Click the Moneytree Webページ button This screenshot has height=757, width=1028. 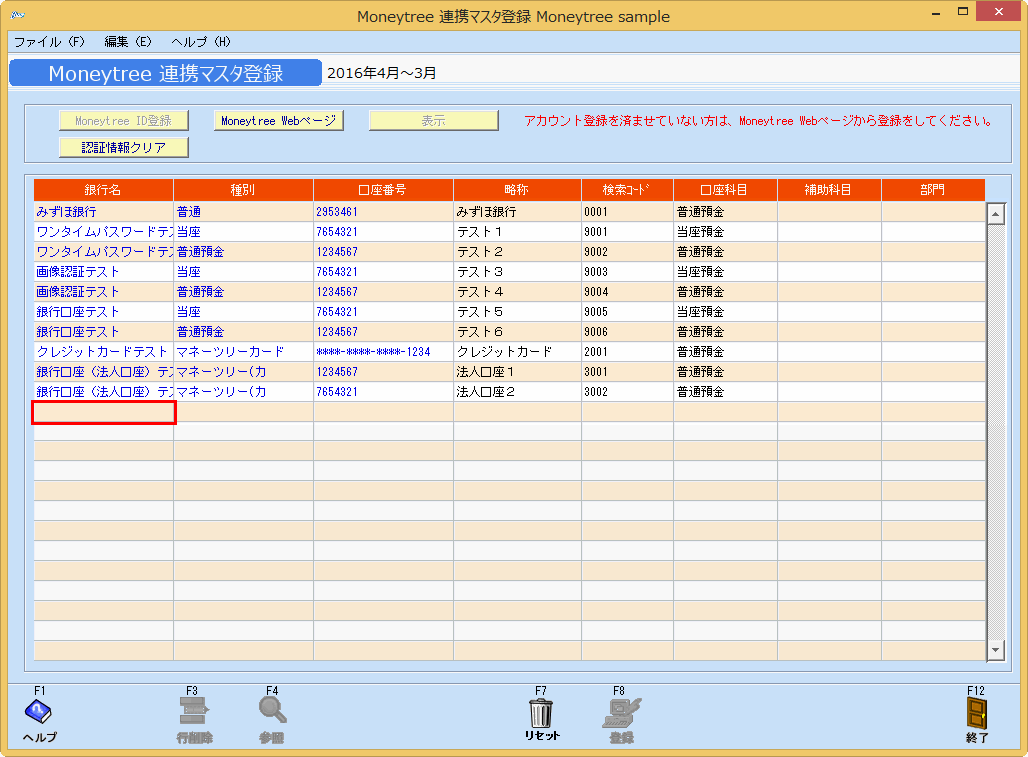pos(278,119)
